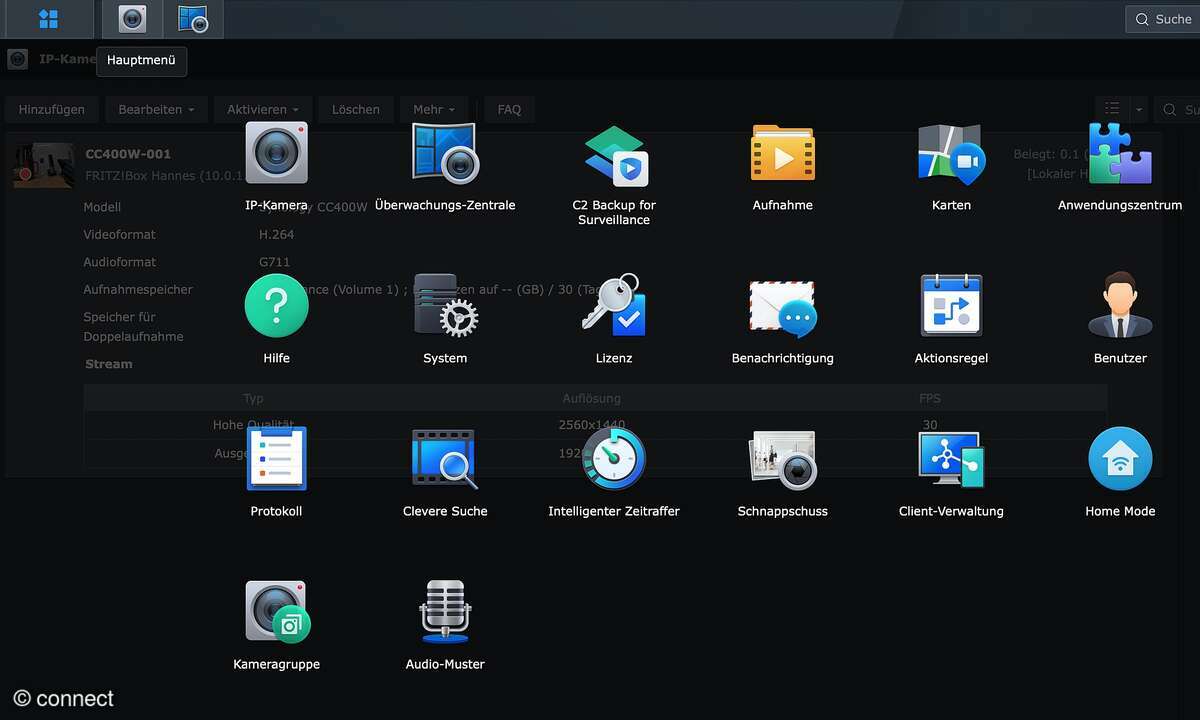Open Lizenz key icon
Screen dimensions: 1200x720
click(614, 307)
